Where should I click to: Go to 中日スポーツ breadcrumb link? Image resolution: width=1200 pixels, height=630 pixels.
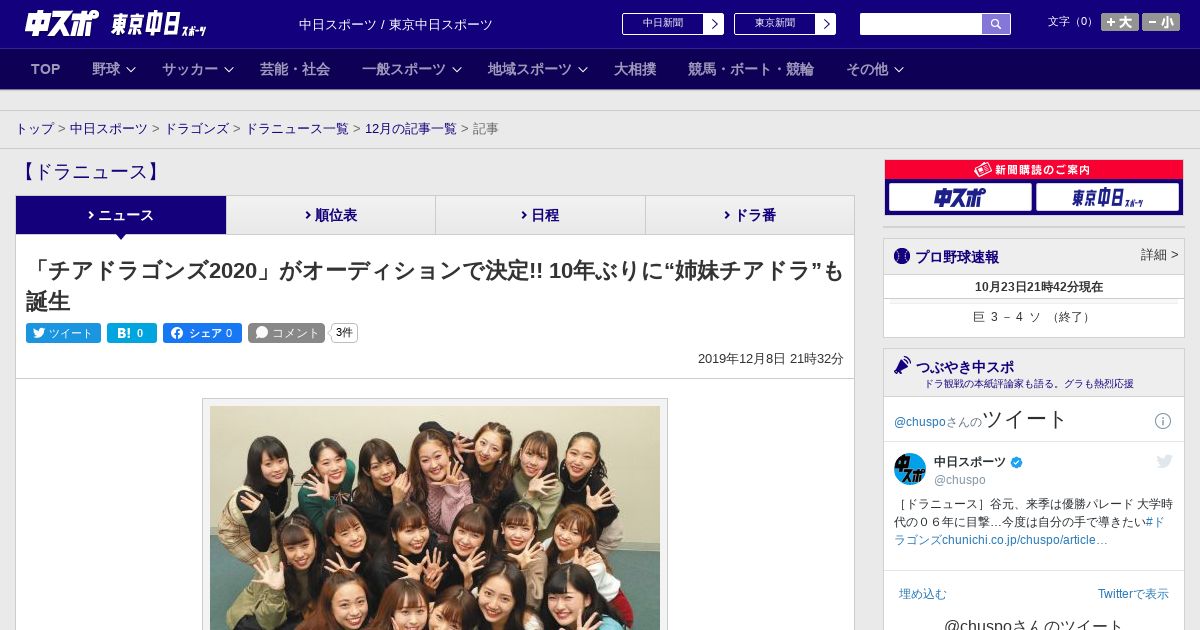[x=109, y=129]
